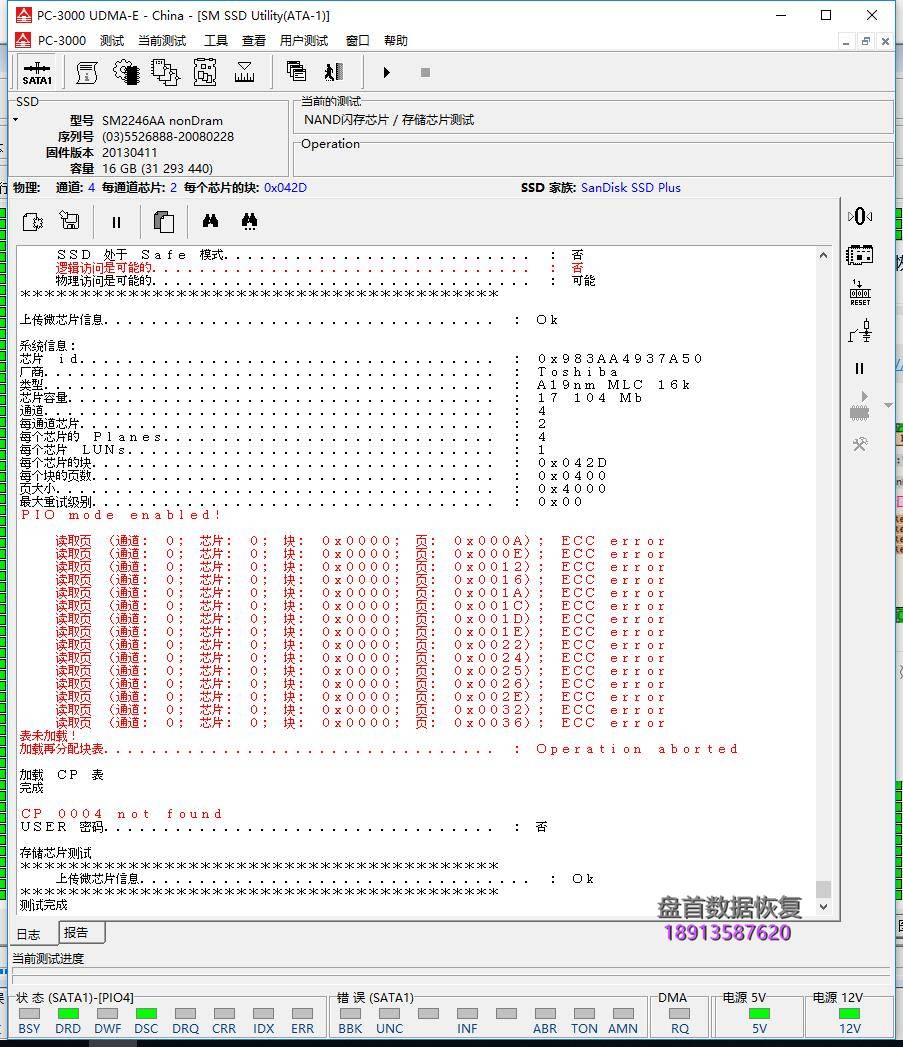Open the 帮助 menu

(395, 41)
